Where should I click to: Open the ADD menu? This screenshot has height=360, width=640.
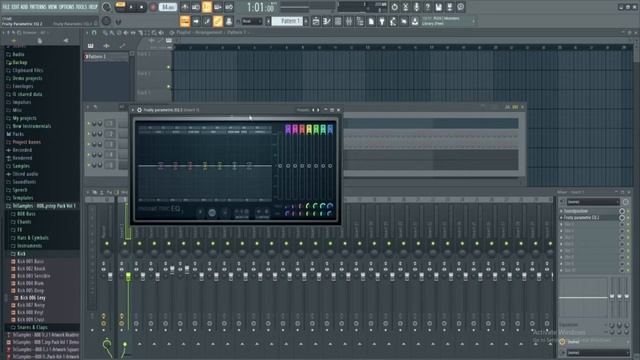coord(24,7)
